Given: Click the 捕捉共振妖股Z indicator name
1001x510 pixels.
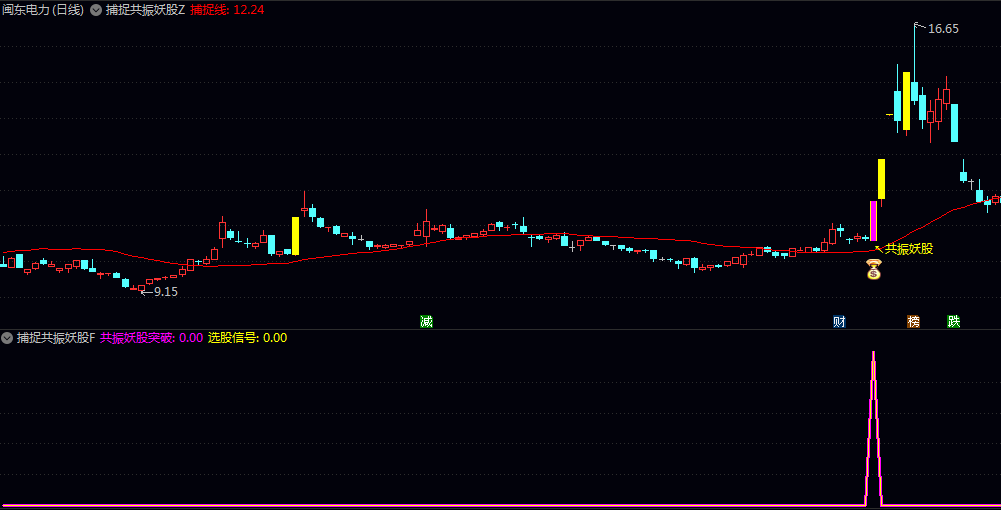Looking at the screenshot, I should click(145, 10).
